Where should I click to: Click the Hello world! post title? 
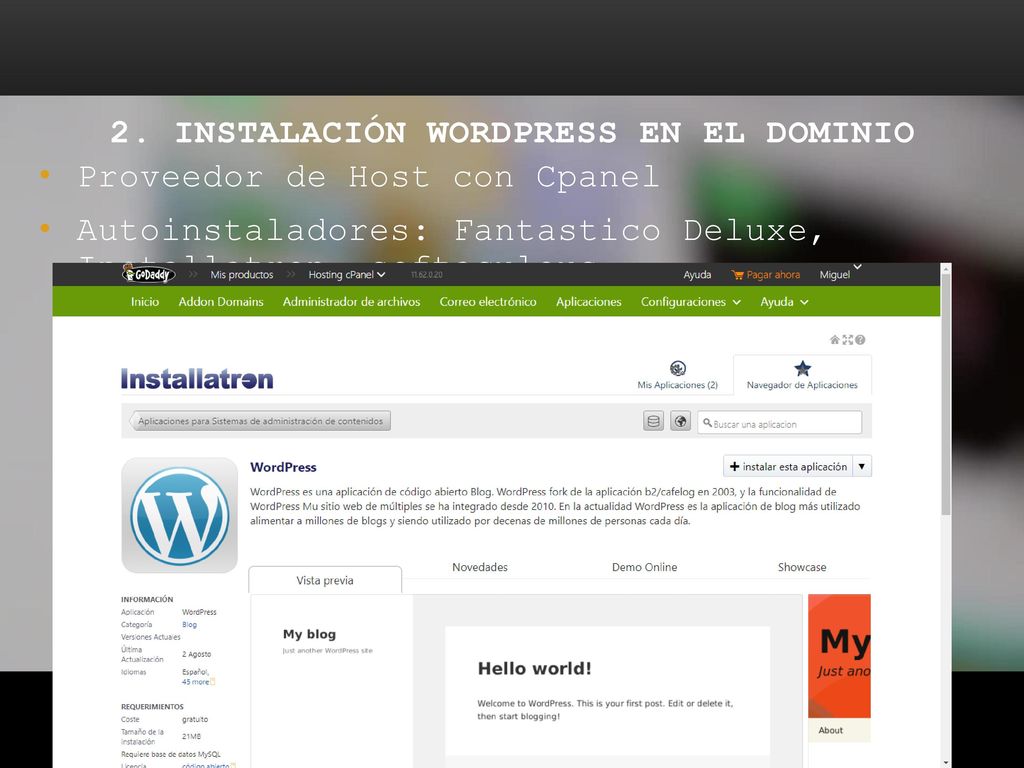coord(534,669)
